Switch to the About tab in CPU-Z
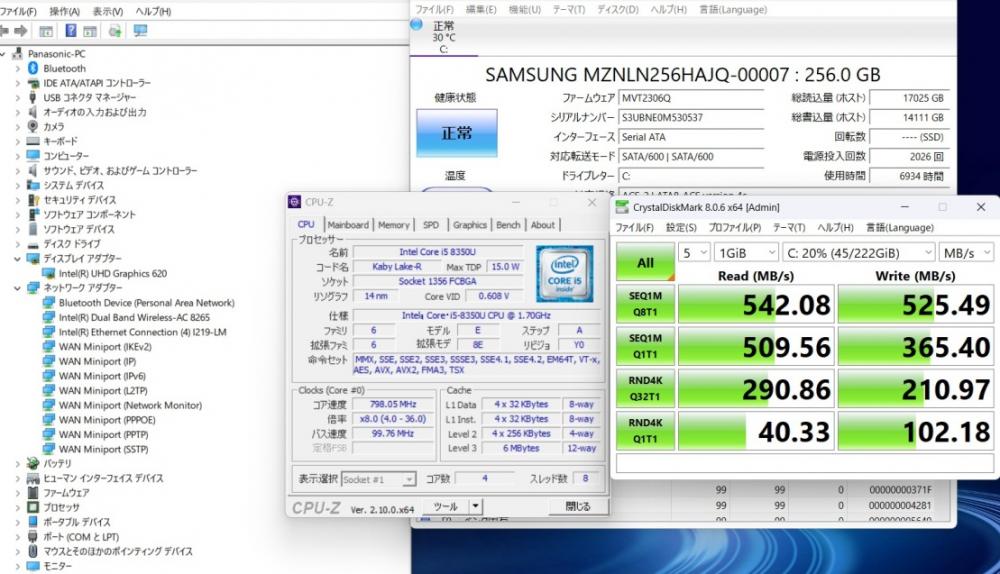The width and height of the screenshot is (1000, 574). (x=543, y=224)
